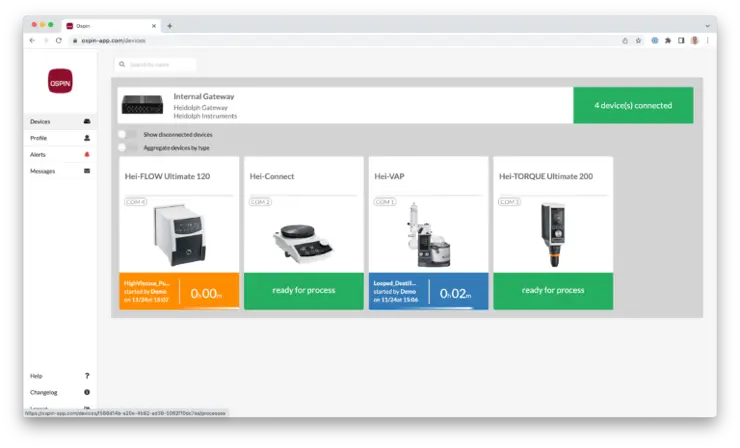
Task: Toggle Aggregate devices by type switch
Action: (127, 148)
